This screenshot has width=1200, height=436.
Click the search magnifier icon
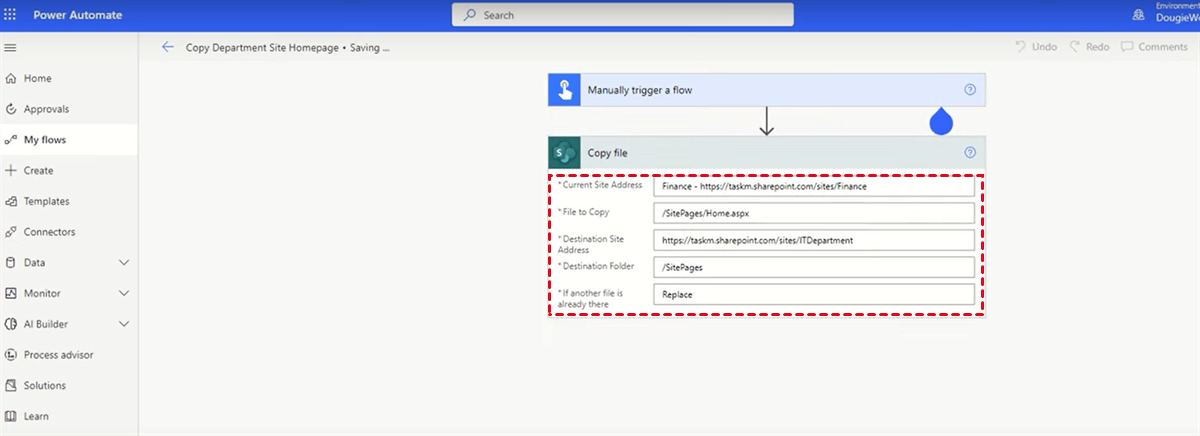coord(471,15)
